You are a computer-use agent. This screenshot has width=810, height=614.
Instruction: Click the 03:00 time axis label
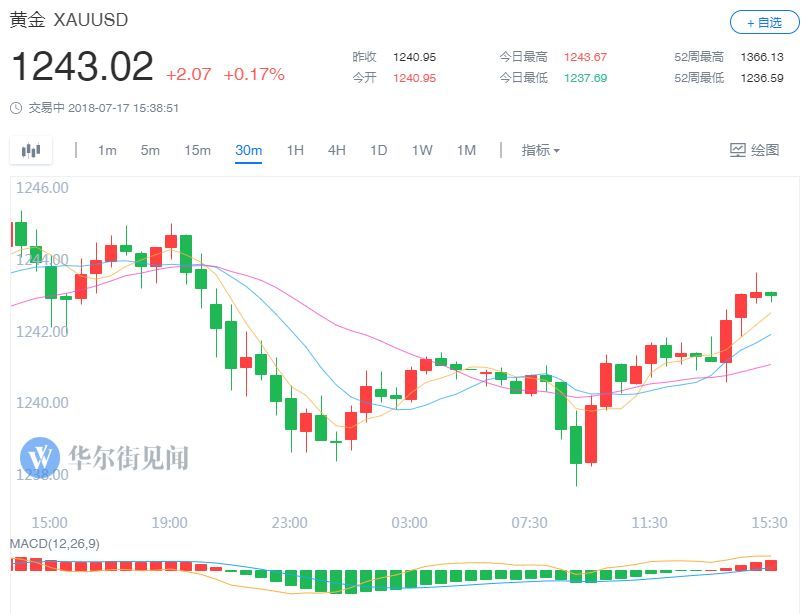click(409, 523)
